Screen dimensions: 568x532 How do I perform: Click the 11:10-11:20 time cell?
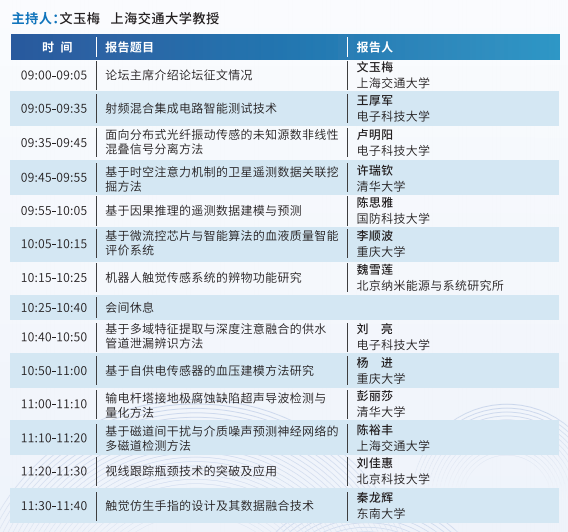(54, 438)
